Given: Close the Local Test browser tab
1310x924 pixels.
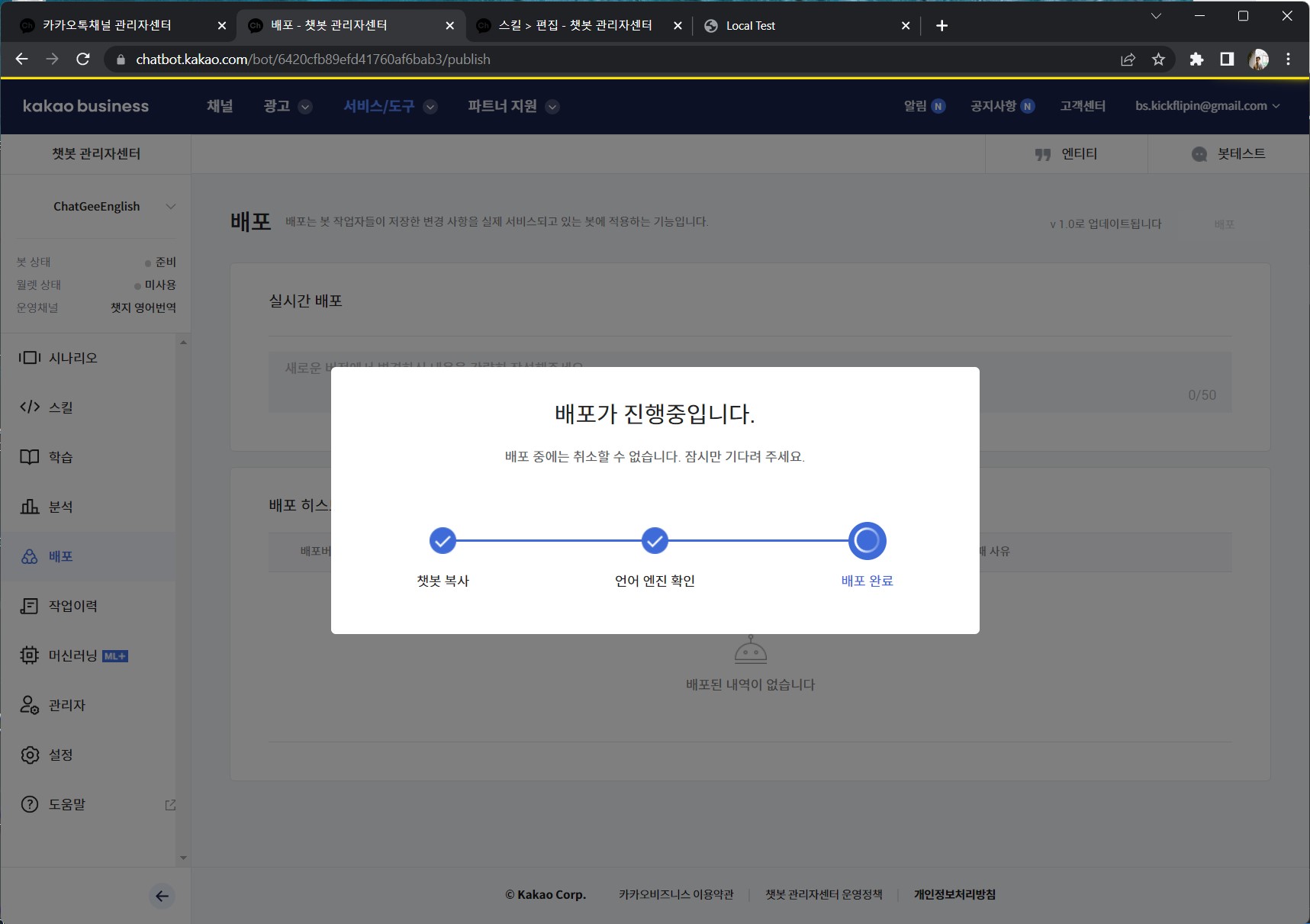Looking at the screenshot, I should 906,25.
